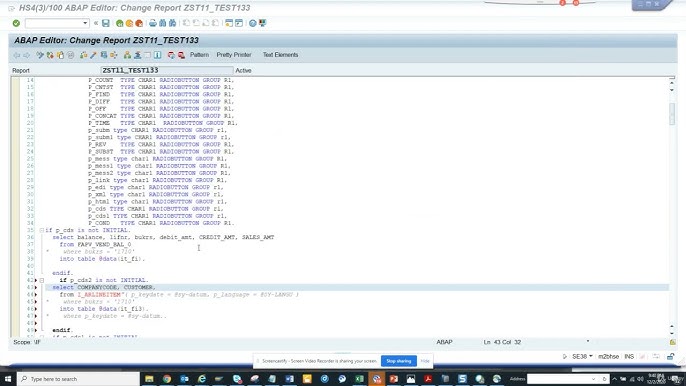Click the Display object list hierarchy icon
This screenshot has height=386, width=686.
point(127,55)
